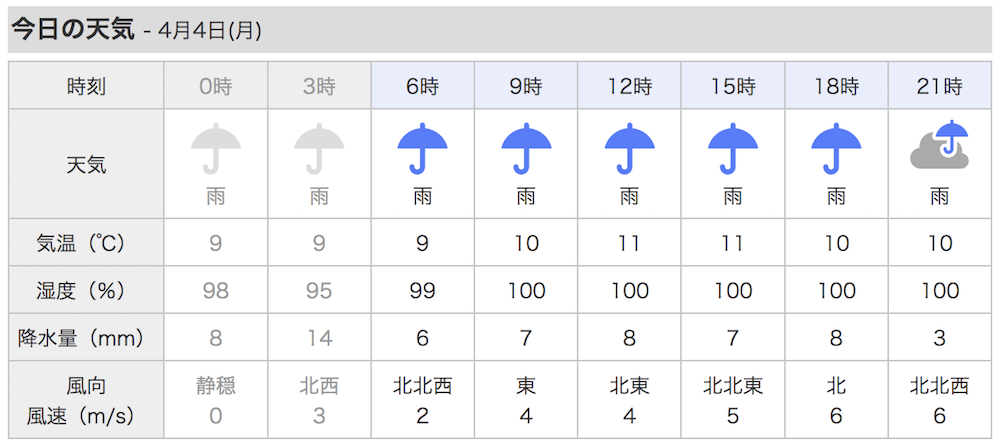Select the blue umbrella icon at 9時
This screenshot has width=1000, height=443.
(x=526, y=150)
